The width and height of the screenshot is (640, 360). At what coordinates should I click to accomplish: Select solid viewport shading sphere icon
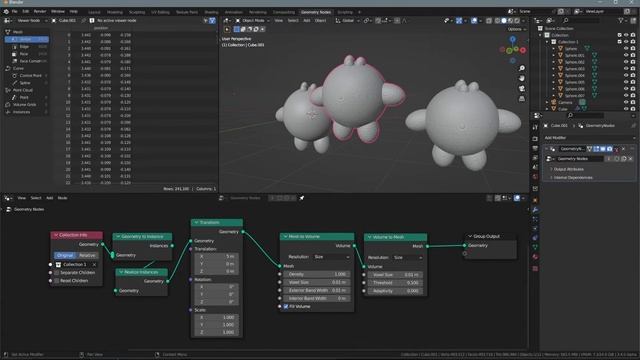tap(504, 20)
